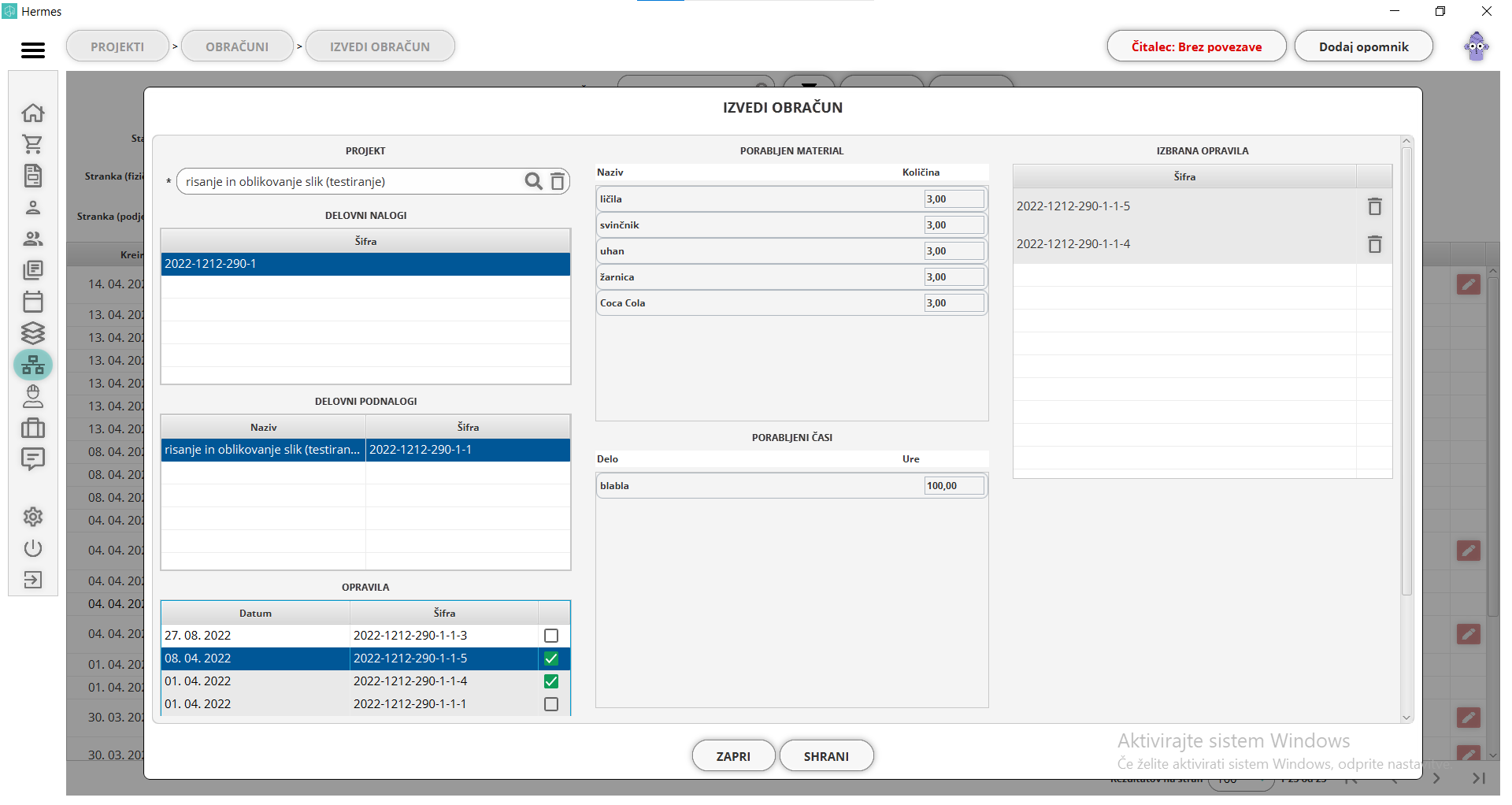Go to next page arrow in background table

click(1436, 778)
